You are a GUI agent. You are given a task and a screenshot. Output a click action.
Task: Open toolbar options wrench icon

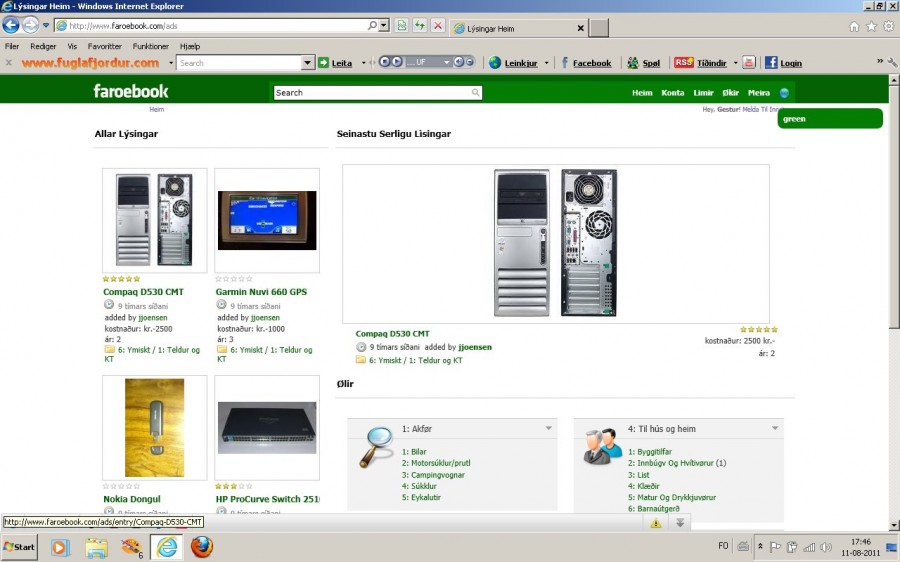point(892,62)
